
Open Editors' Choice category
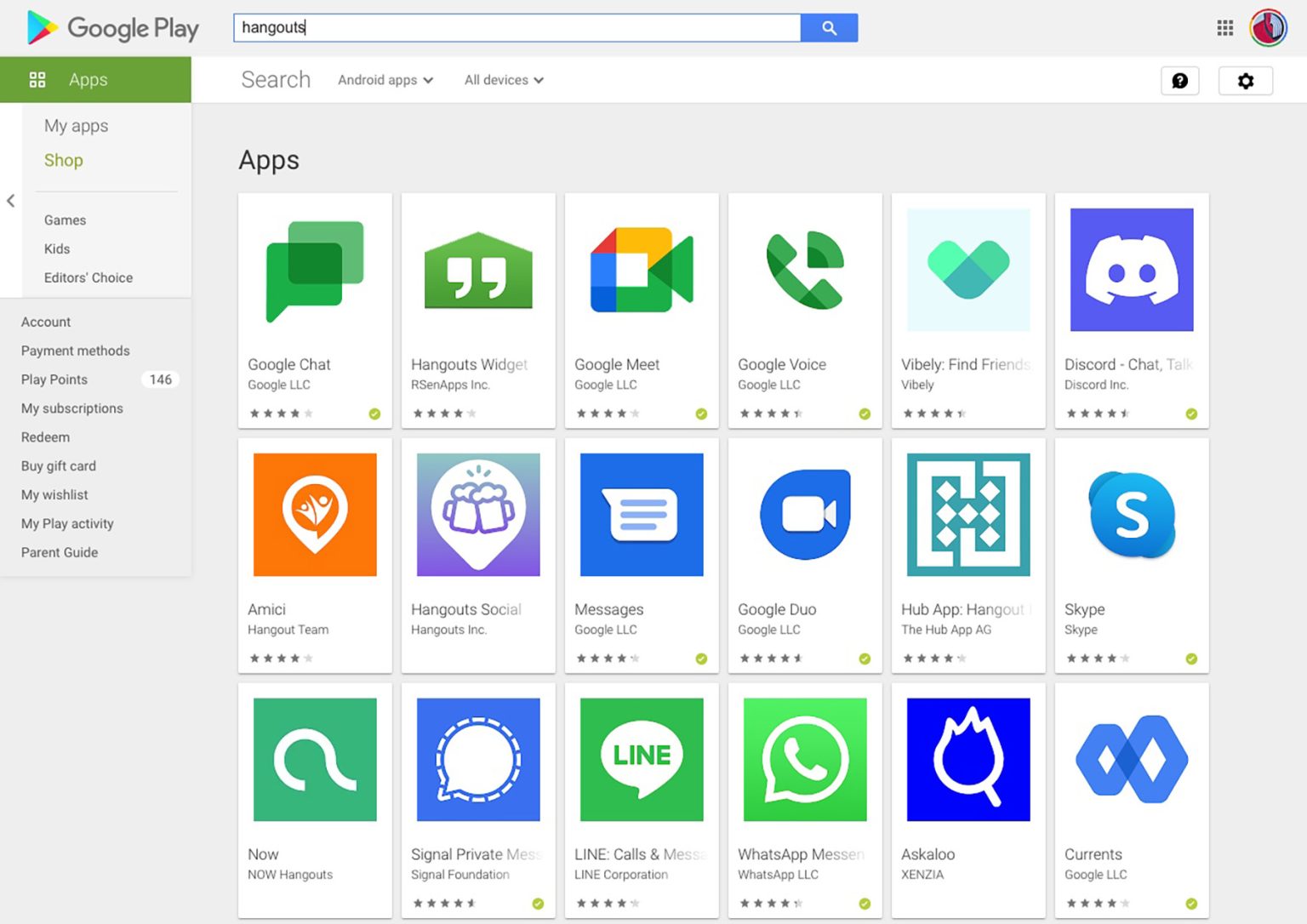tap(88, 277)
